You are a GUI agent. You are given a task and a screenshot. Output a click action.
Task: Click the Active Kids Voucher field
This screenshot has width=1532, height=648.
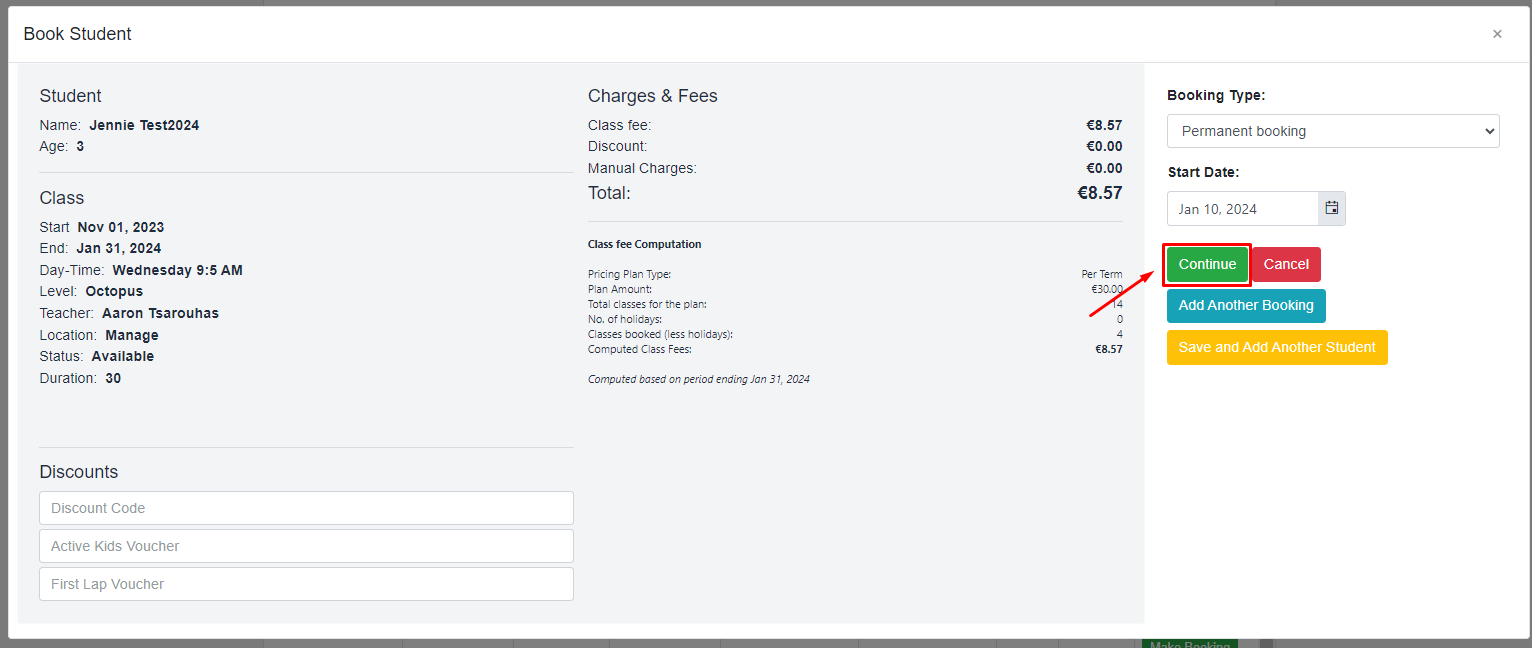306,546
